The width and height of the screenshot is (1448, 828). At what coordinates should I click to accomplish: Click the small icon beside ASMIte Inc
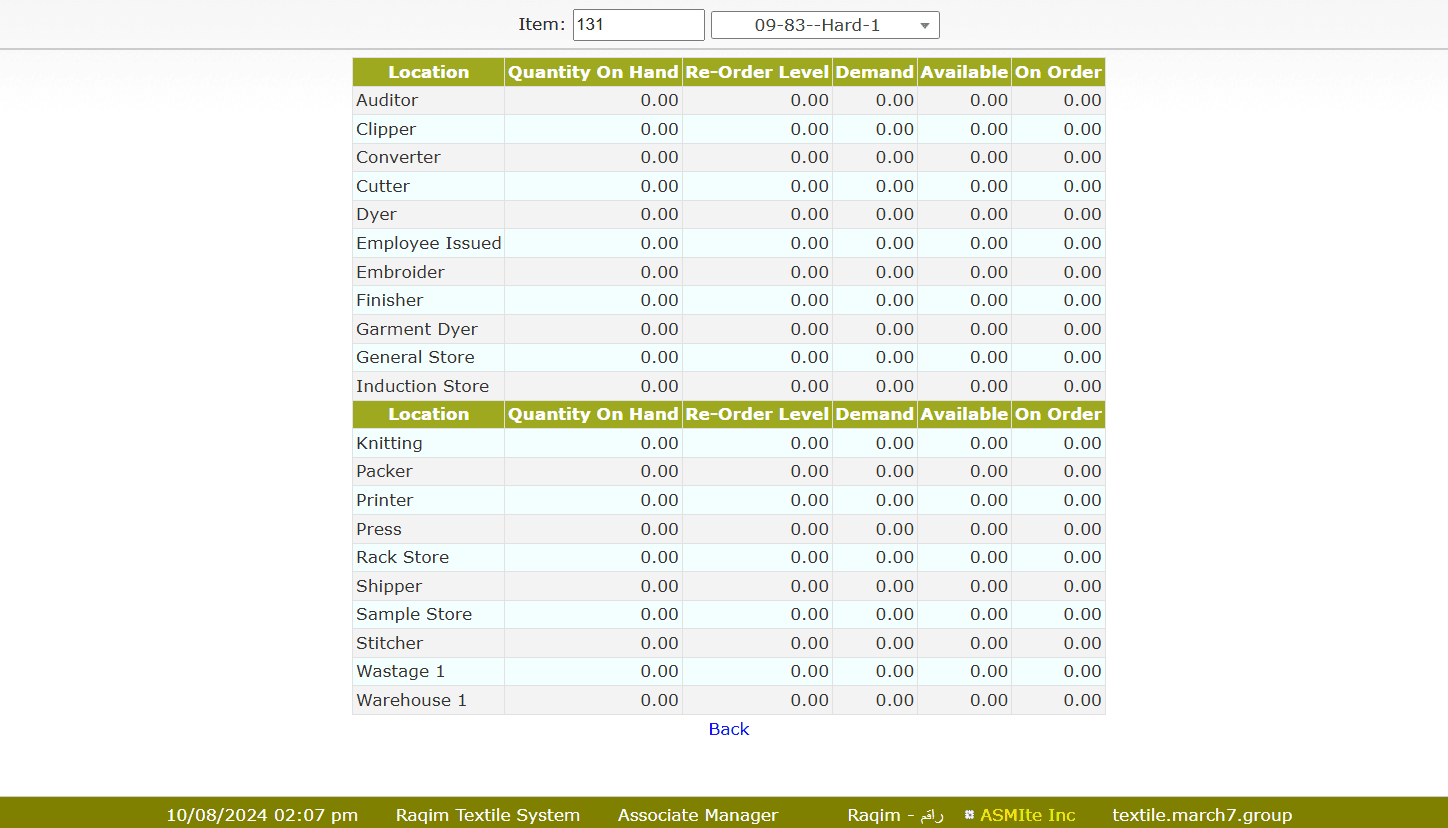click(x=969, y=815)
